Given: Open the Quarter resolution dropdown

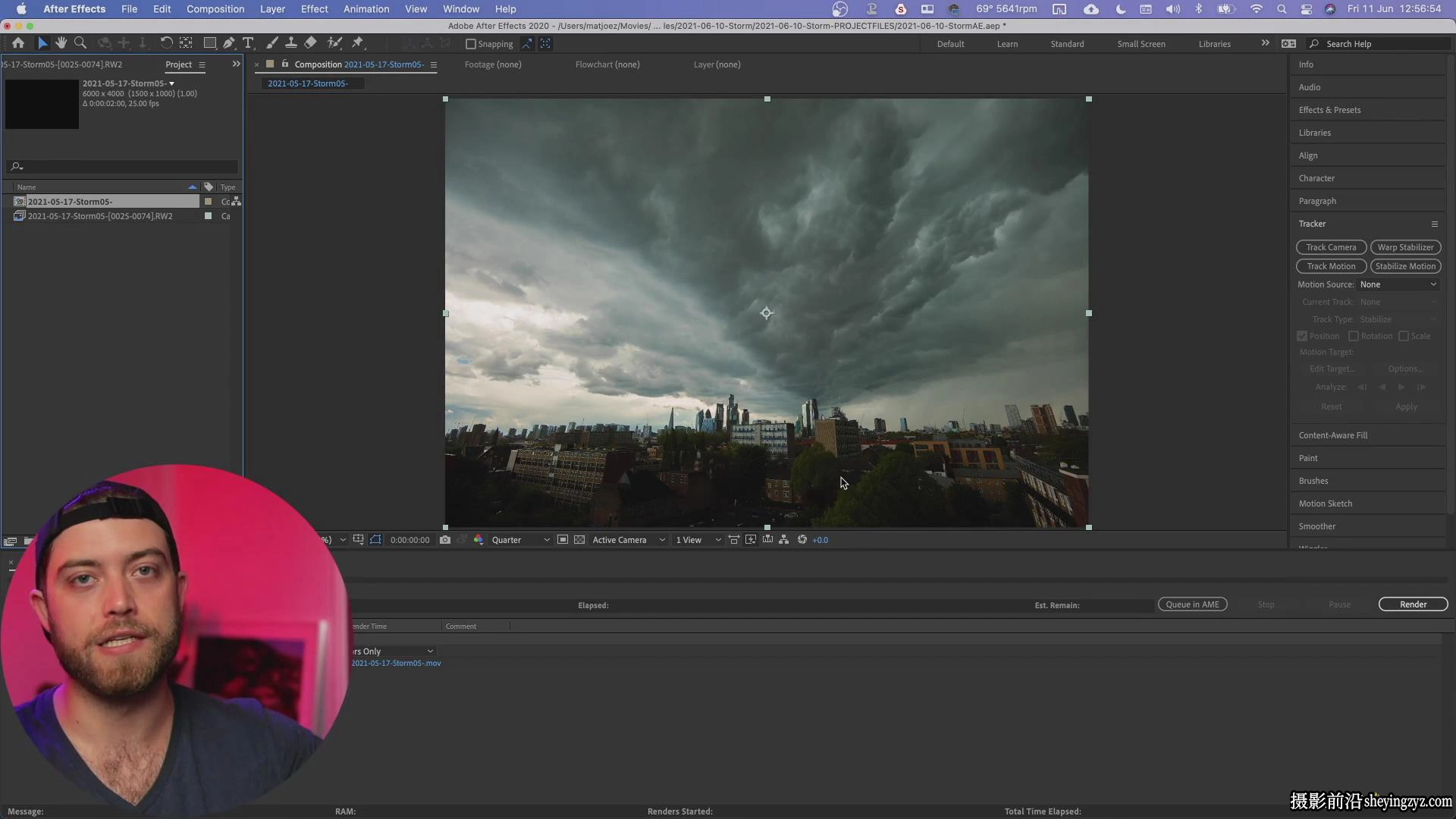Looking at the screenshot, I should (520, 540).
